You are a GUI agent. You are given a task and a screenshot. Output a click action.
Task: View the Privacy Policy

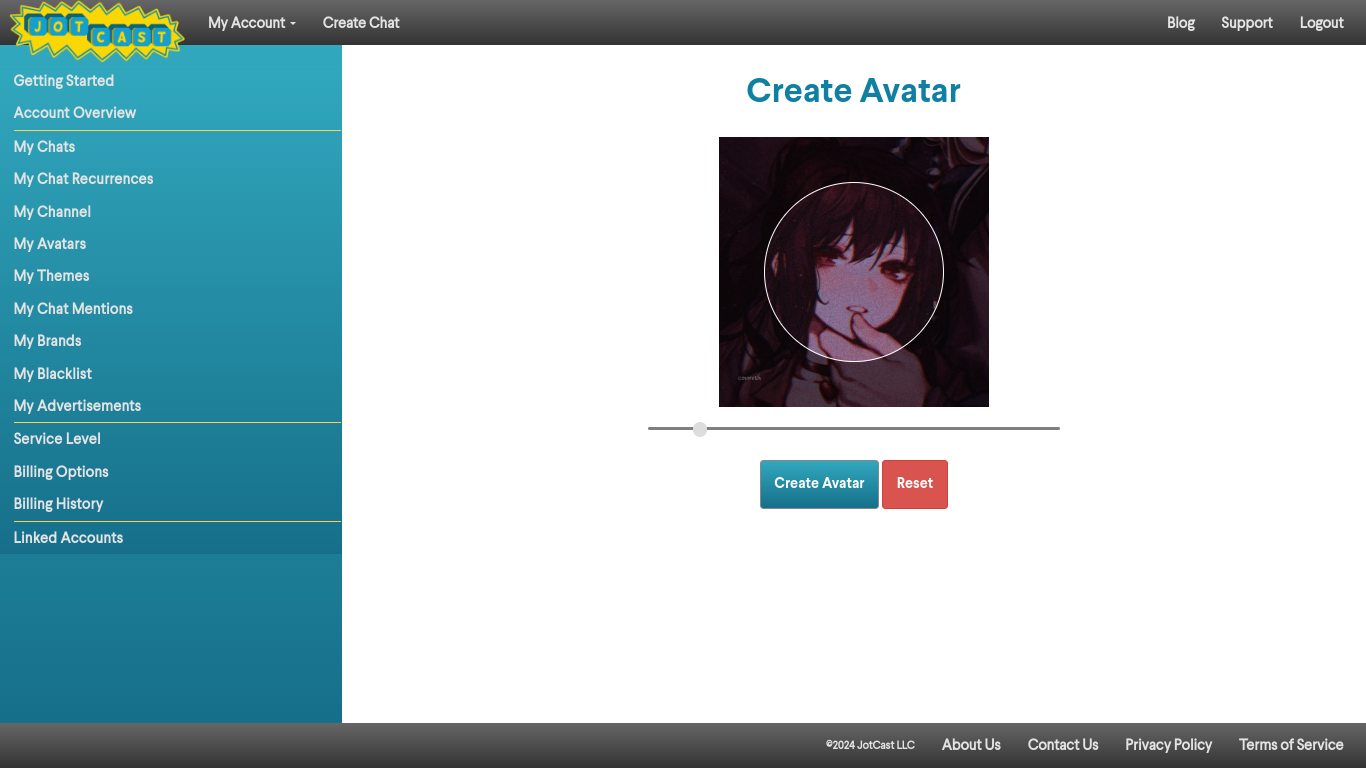(1168, 744)
